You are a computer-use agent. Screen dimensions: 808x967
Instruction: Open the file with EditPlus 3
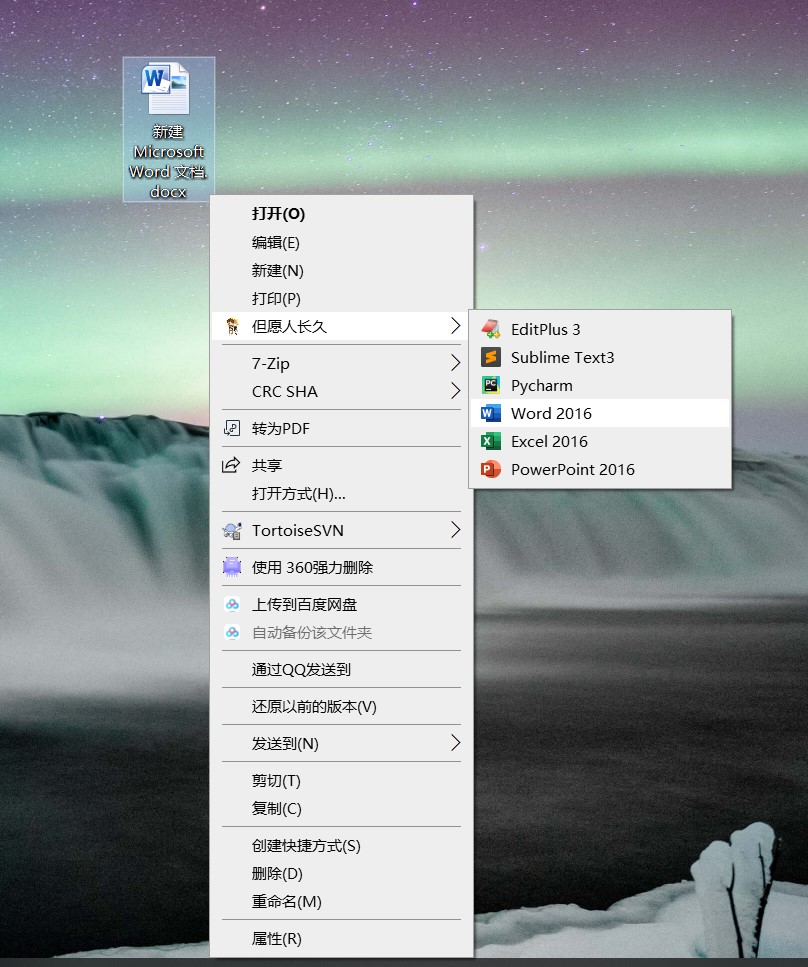[x=547, y=329]
